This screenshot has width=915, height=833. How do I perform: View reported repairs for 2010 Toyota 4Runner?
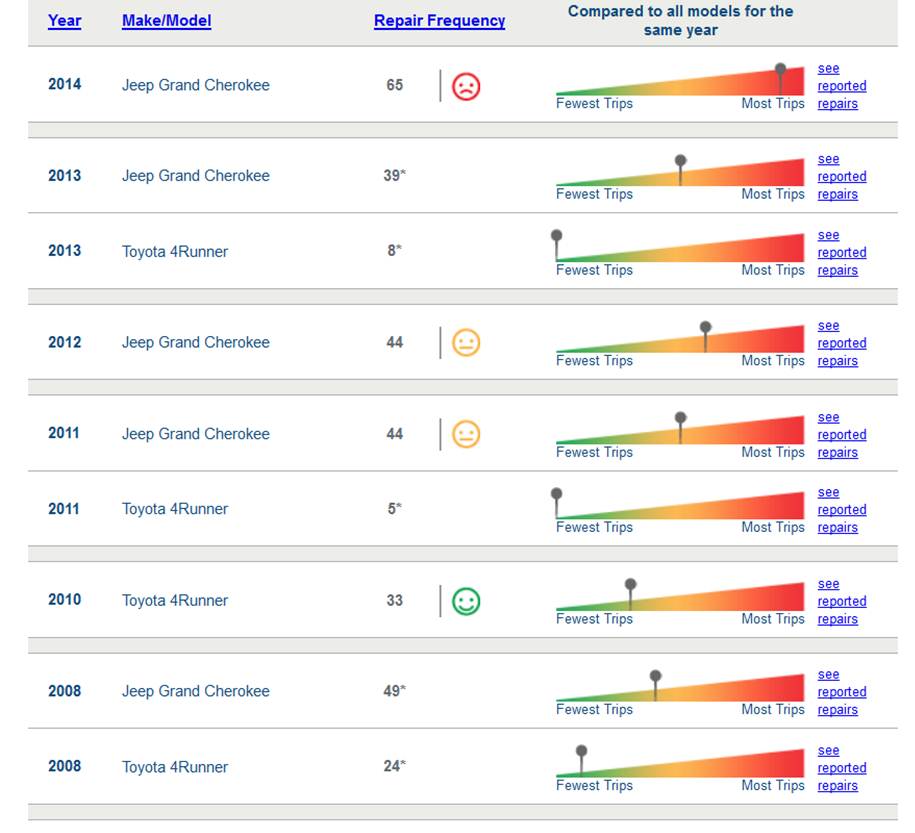point(841,601)
